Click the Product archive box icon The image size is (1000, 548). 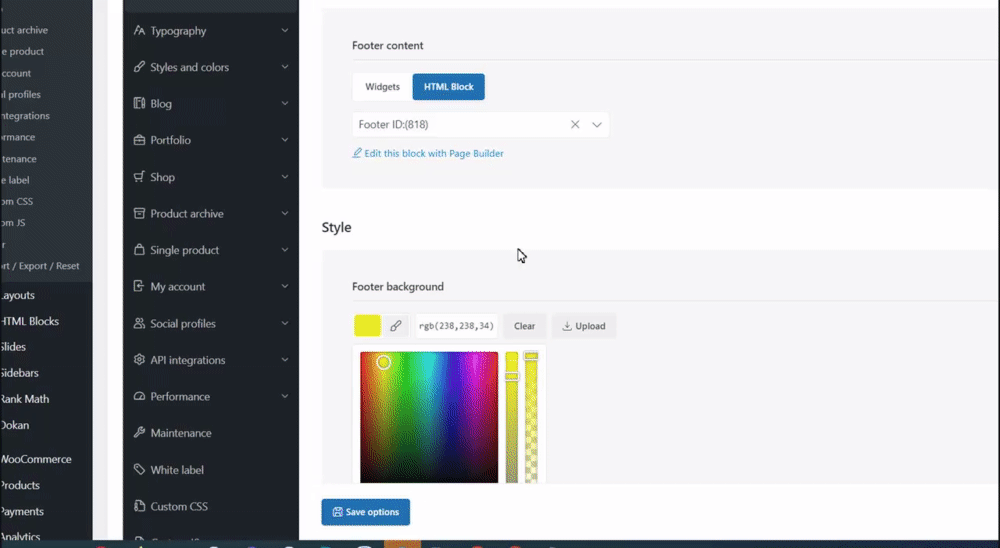click(139, 213)
